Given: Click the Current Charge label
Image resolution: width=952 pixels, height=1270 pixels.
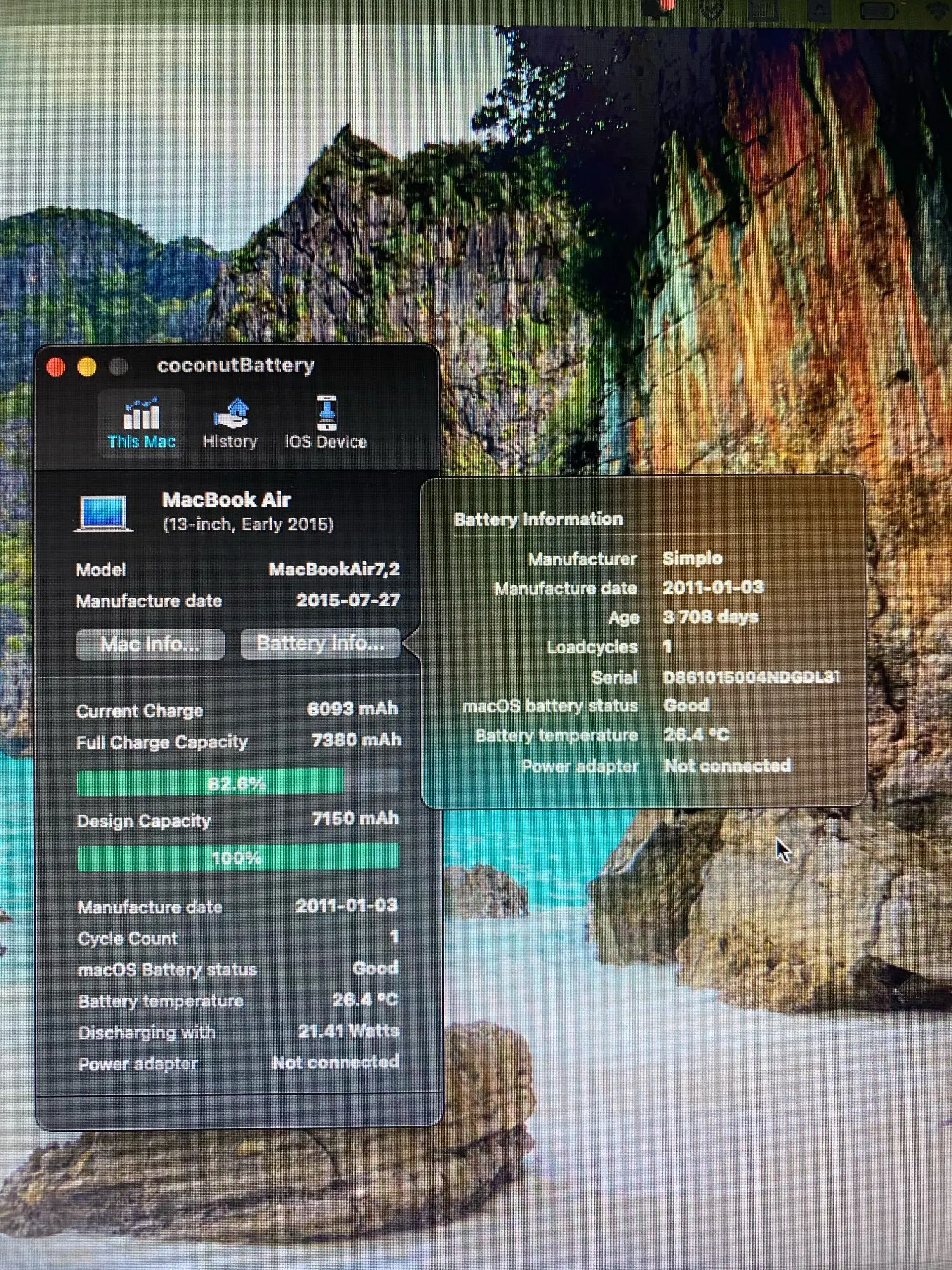Looking at the screenshot, I should 140,711.
